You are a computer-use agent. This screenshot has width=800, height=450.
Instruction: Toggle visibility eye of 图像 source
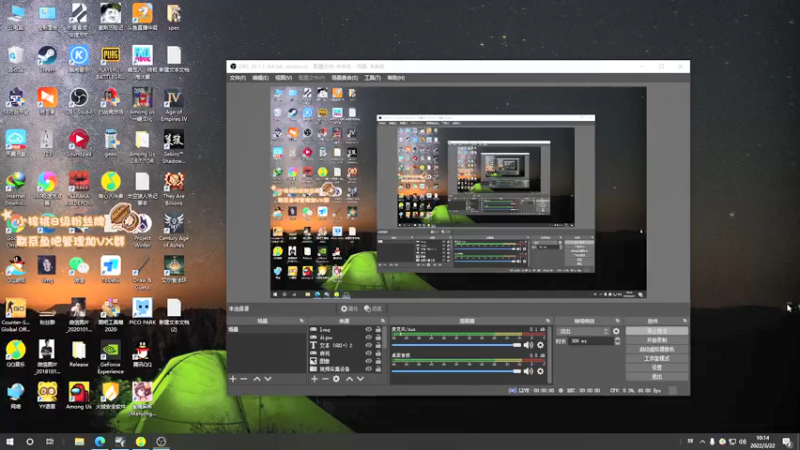point(368,361)
